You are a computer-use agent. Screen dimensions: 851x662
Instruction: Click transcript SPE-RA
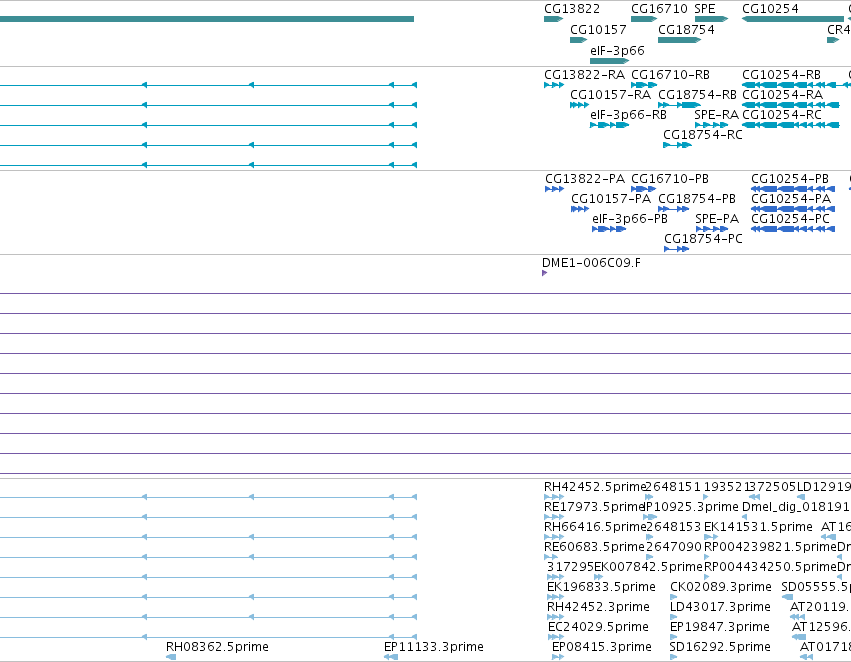716,115
